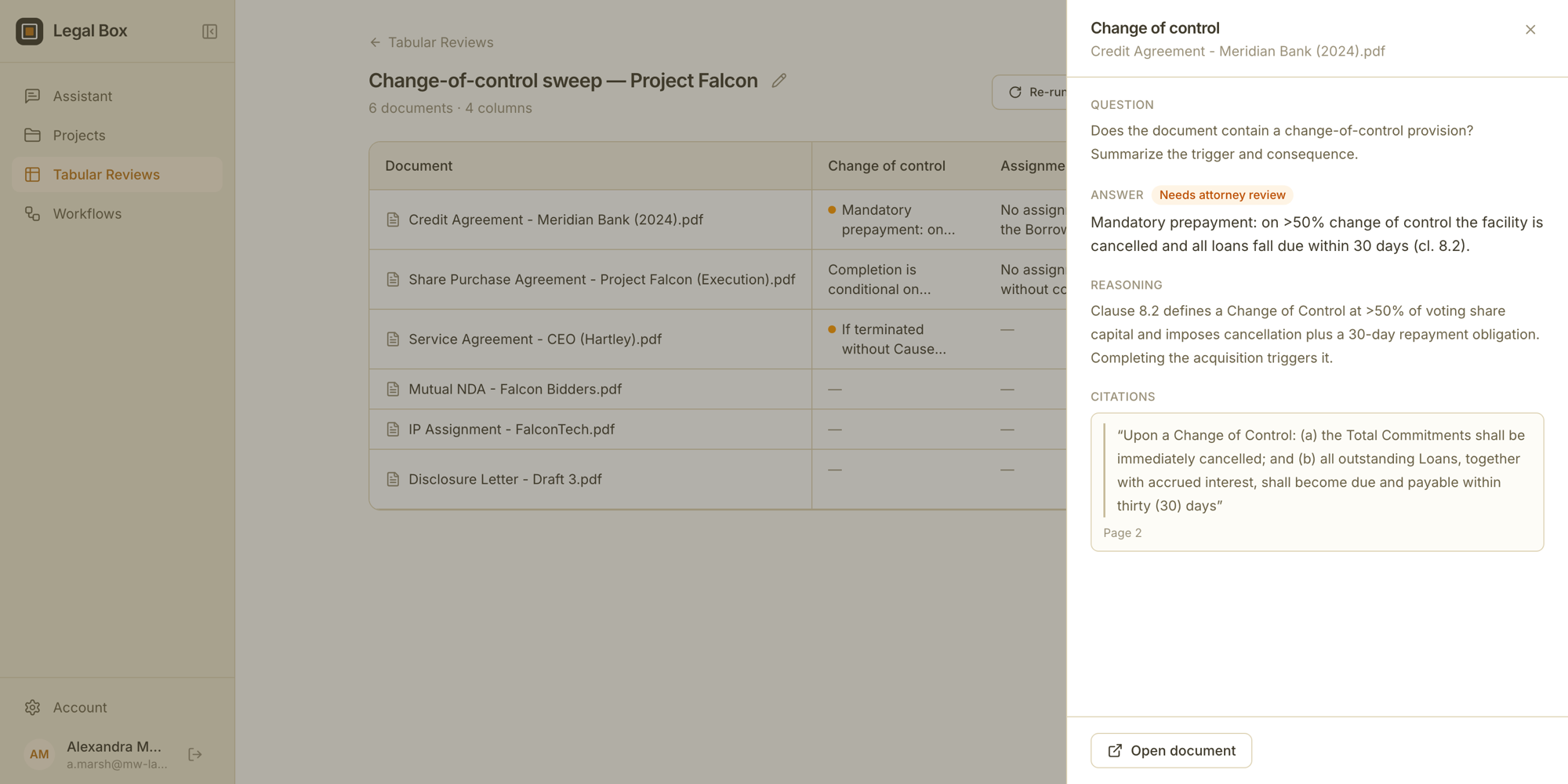
Task: Click the Re-run button
Action: pos(1030,92)
